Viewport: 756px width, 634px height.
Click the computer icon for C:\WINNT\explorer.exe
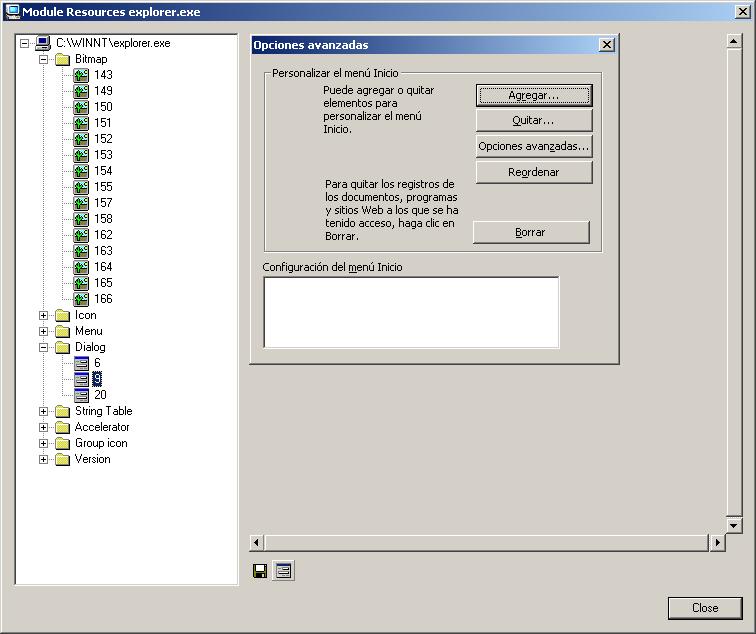[43, 43]
